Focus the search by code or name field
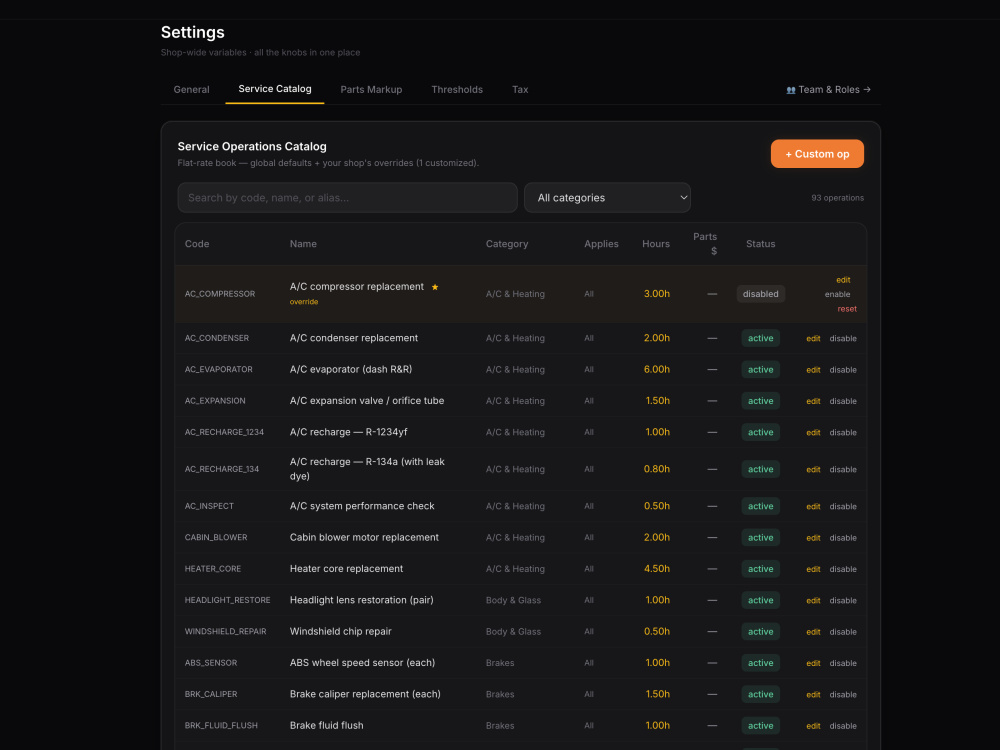1000x750 pixels. point(348,198)
